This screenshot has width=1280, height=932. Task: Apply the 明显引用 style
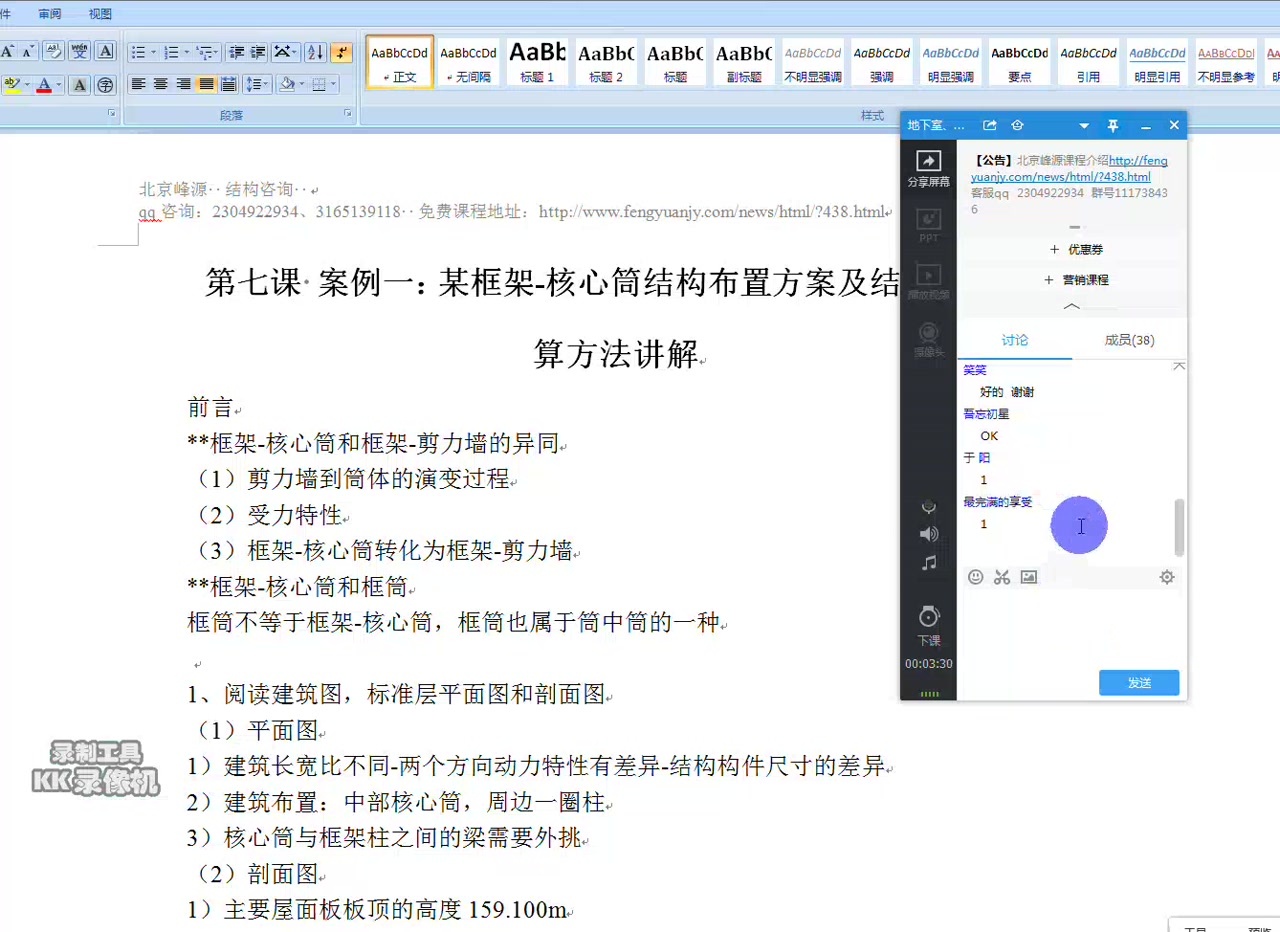[x=1157, y=62]
